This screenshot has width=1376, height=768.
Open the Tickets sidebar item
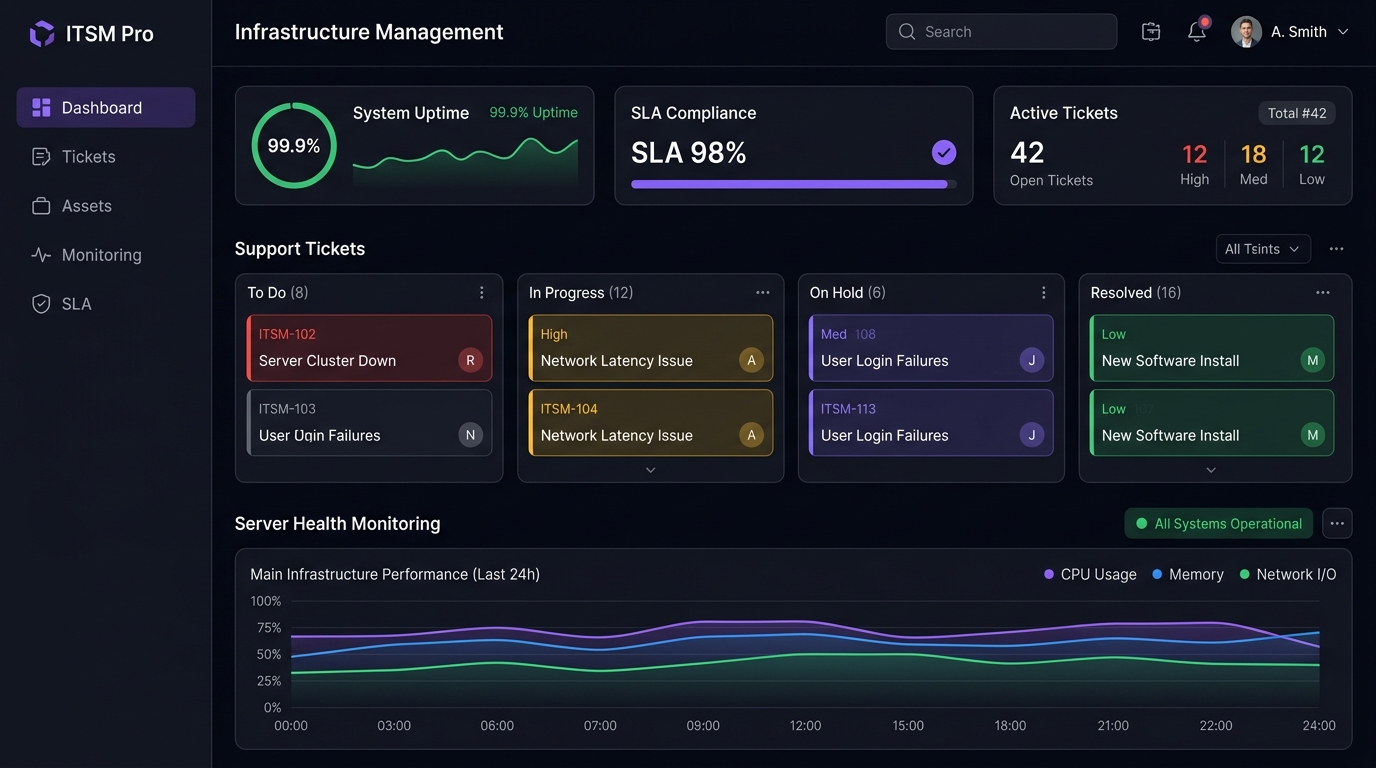(x=106, y=156)
